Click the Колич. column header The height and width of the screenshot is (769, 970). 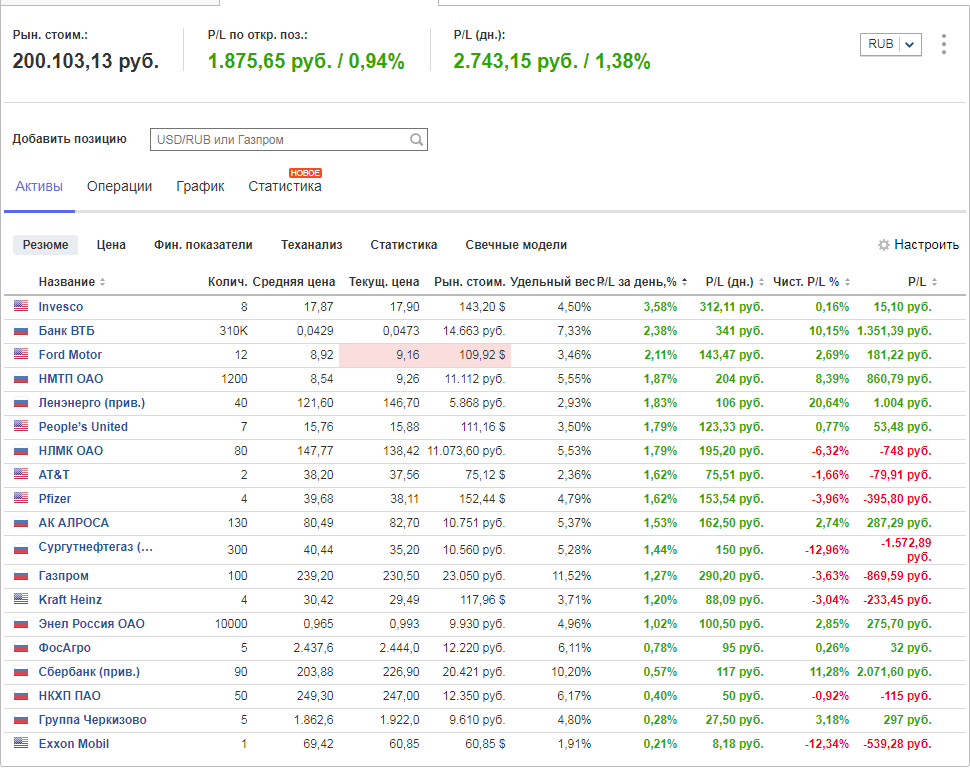(x=228, y=282)
